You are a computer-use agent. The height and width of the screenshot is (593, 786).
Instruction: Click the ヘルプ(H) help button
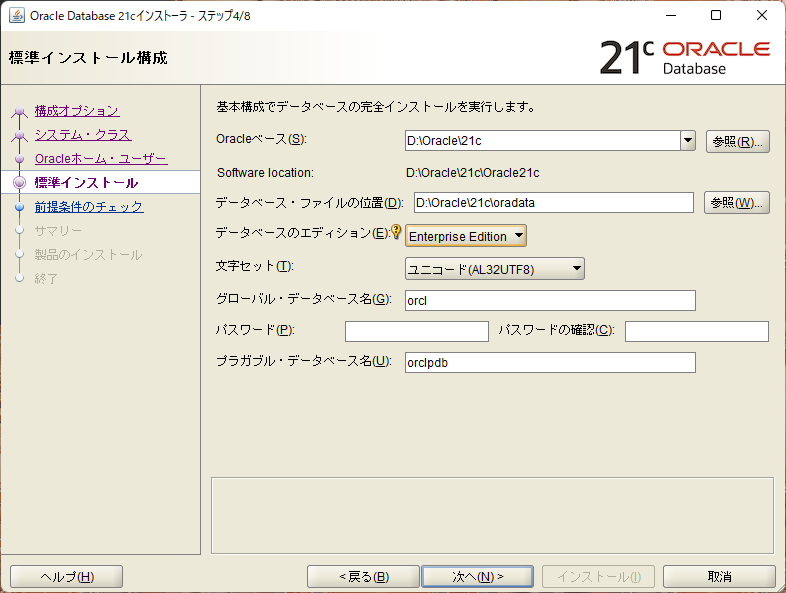click(x=67, y=577)
